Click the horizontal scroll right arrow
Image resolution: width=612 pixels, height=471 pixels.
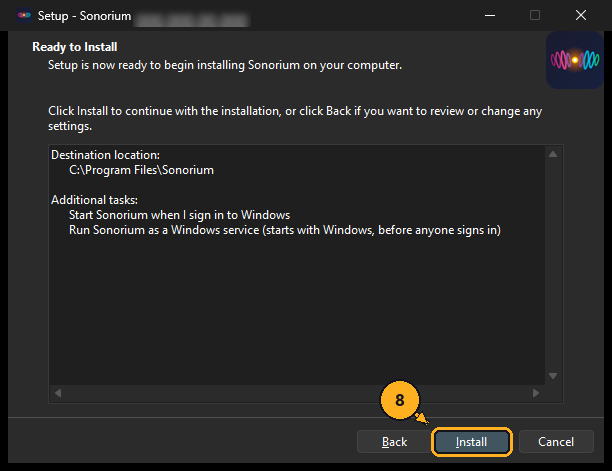536,393
